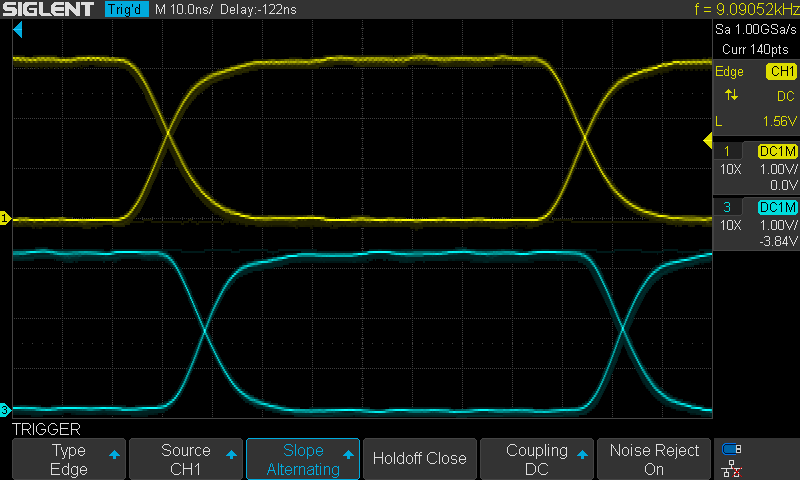This screenshot has height=480, width=800.
Task: Click the alternating slope arrows icon
Action: click(x=731, y=95)
